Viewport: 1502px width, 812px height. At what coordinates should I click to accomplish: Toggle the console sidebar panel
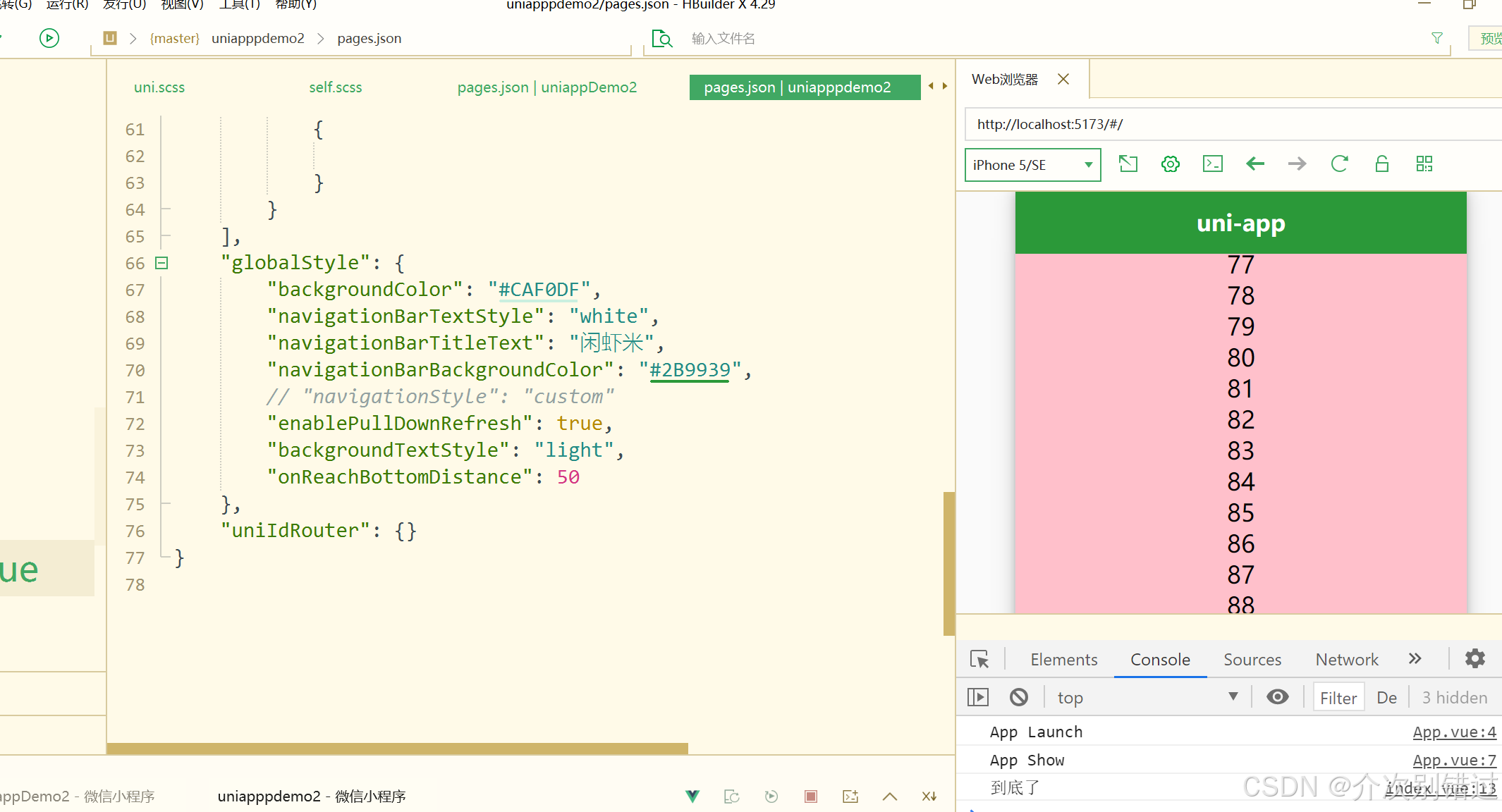(978, 697)
